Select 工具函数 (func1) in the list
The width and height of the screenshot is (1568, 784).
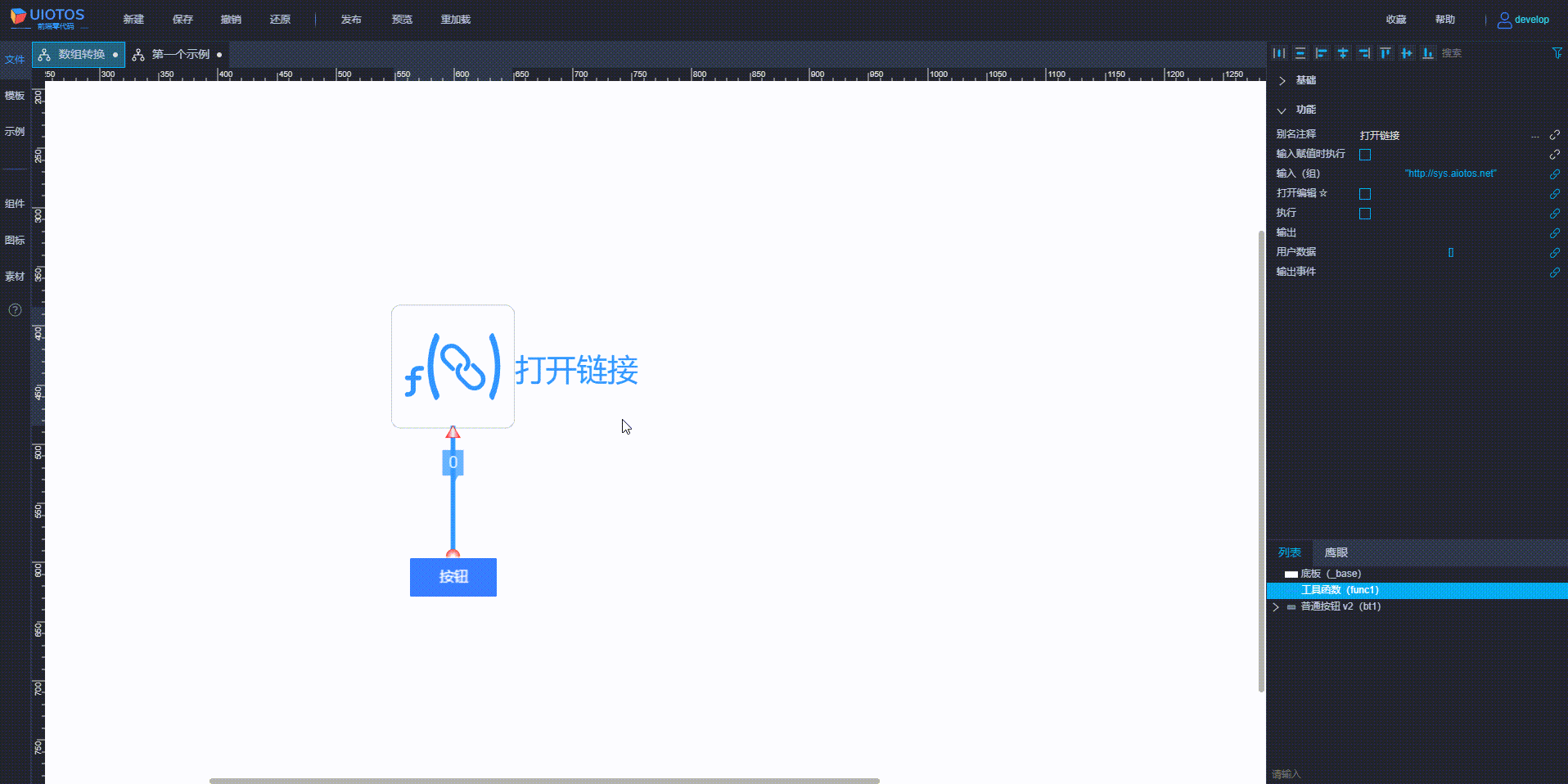point(1340,589)
